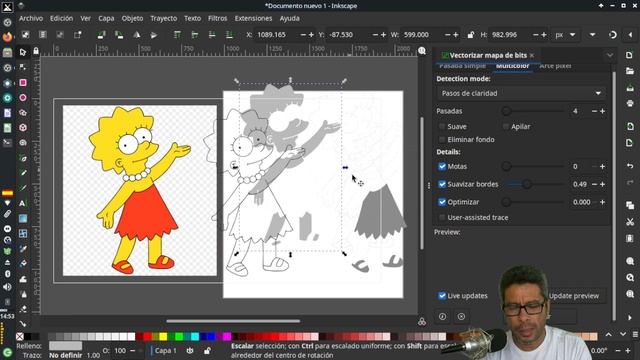The width and height of the screenshot is (640, 360).
Task: Enable the Eliminar fondo checkbox
Action: [x=442, y=140]
